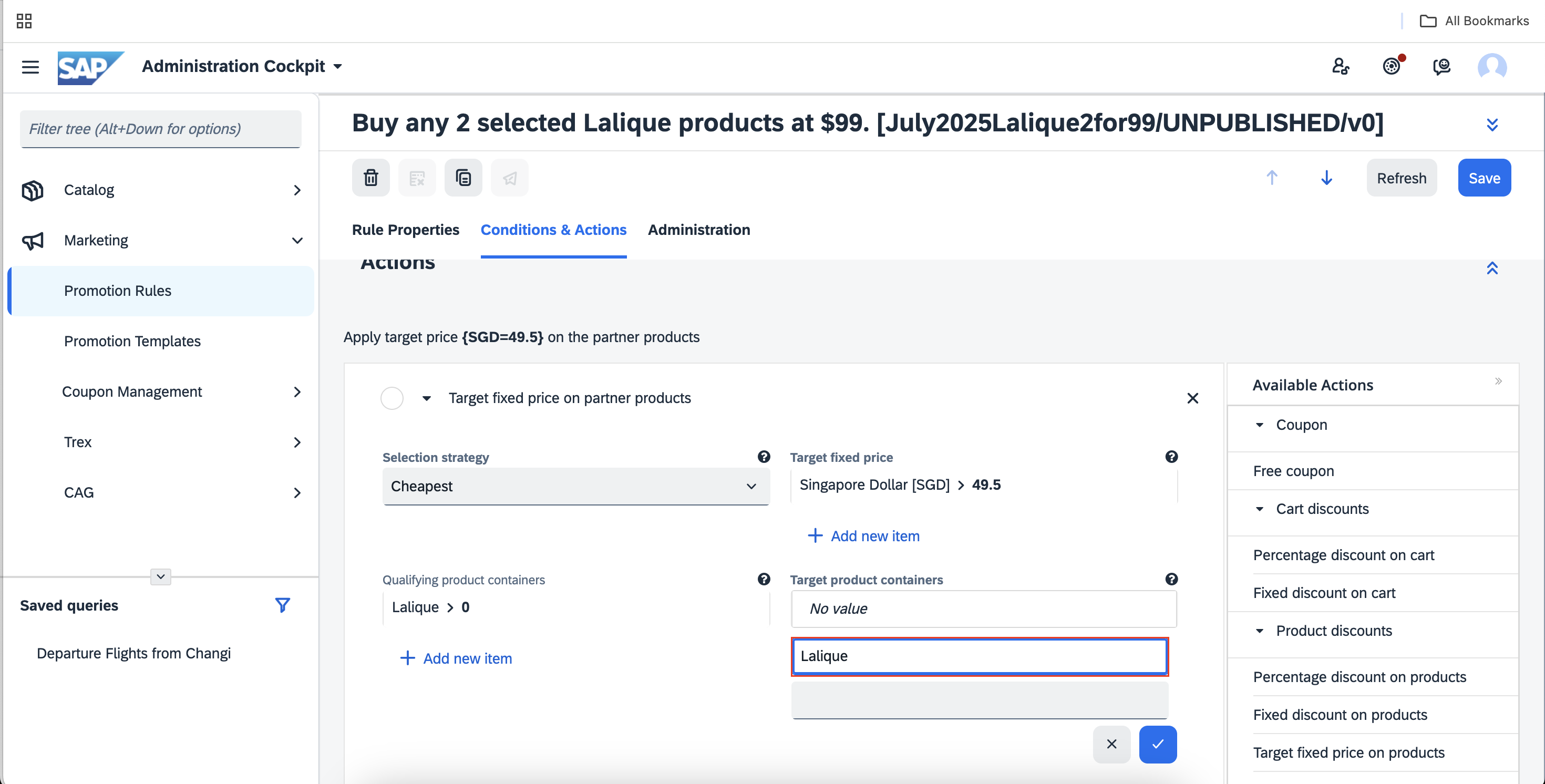
Task: Click the empty grey field below Lalique
Action: (980, 700)
